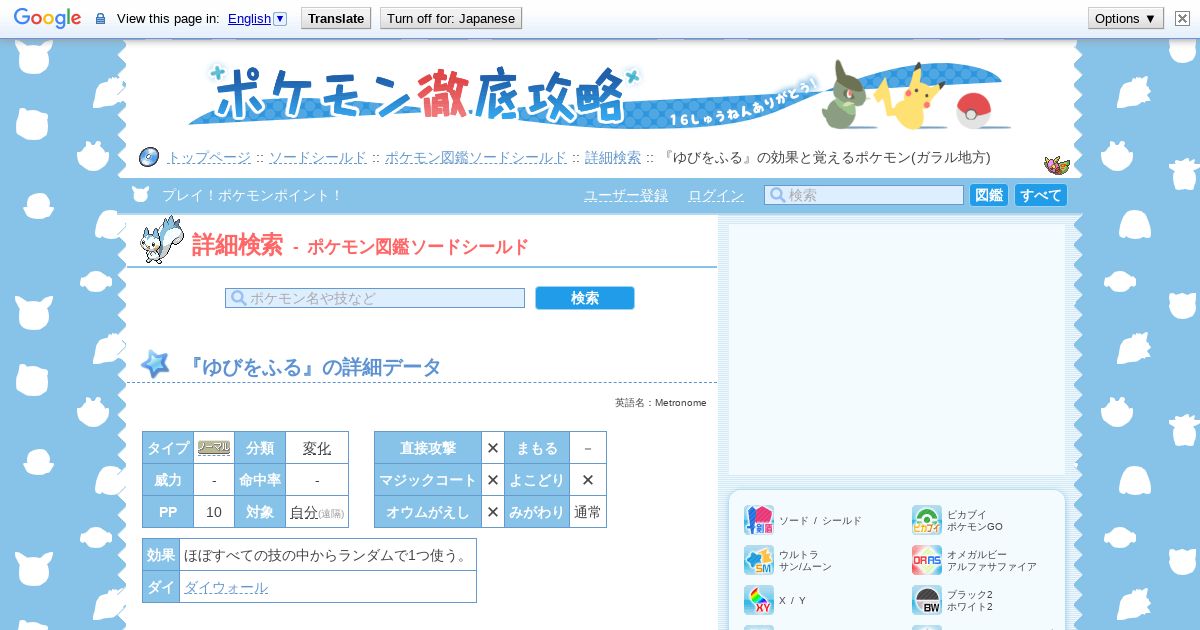Screen dimensions: 1200x630
Task: Click the ソード / シールド text link
Action: pos(820,521)
